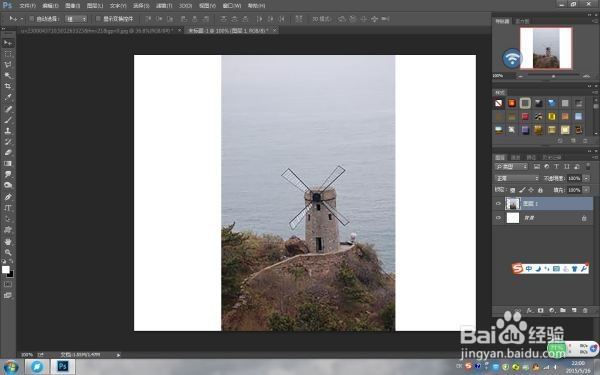Image resolution: width=600 pixels, height=375 pixels.
Task: Delete layer with trash icon
Action: point(585,310)
